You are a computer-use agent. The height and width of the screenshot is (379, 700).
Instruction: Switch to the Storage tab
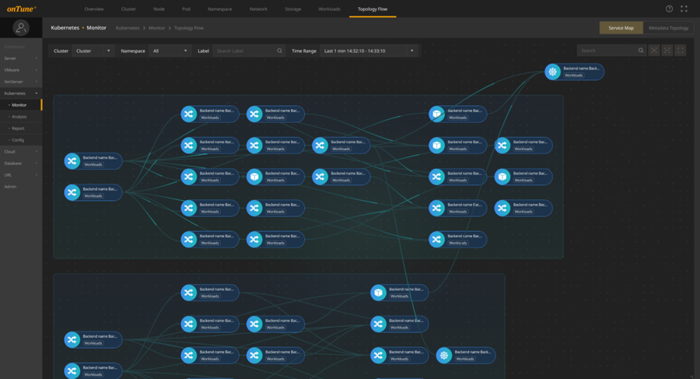click(x=293, y=9)
